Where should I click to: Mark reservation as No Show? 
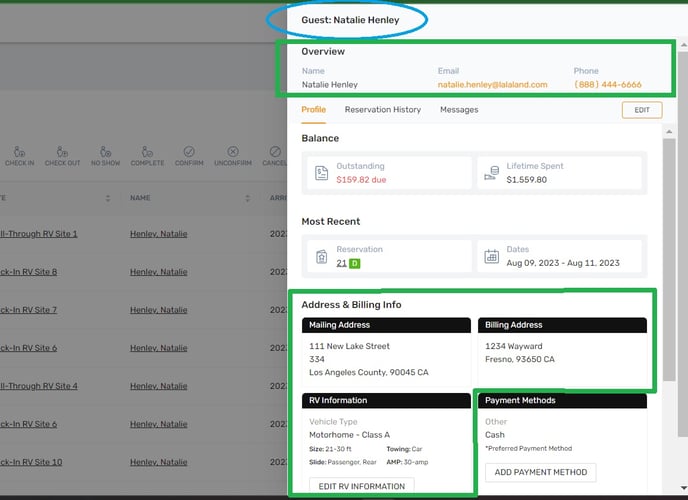coord(106,152)
